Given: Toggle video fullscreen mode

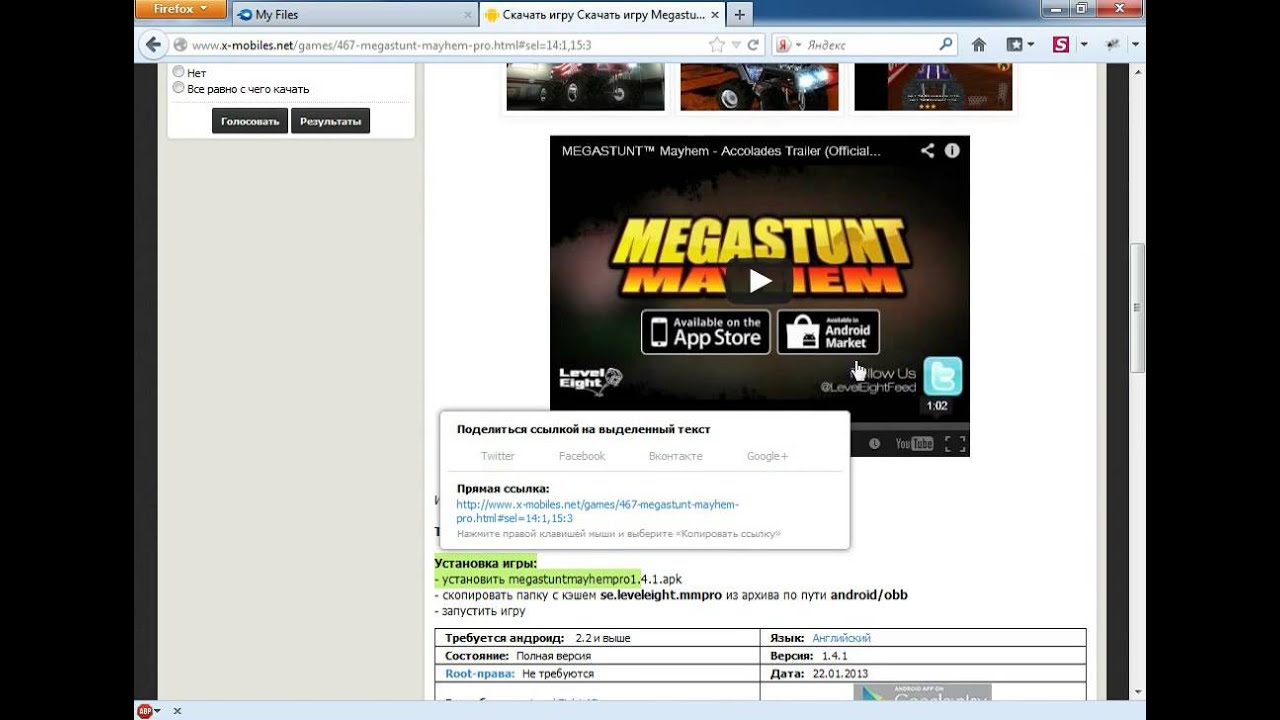Looking at the screenshot, I should (x=955, y=443).
